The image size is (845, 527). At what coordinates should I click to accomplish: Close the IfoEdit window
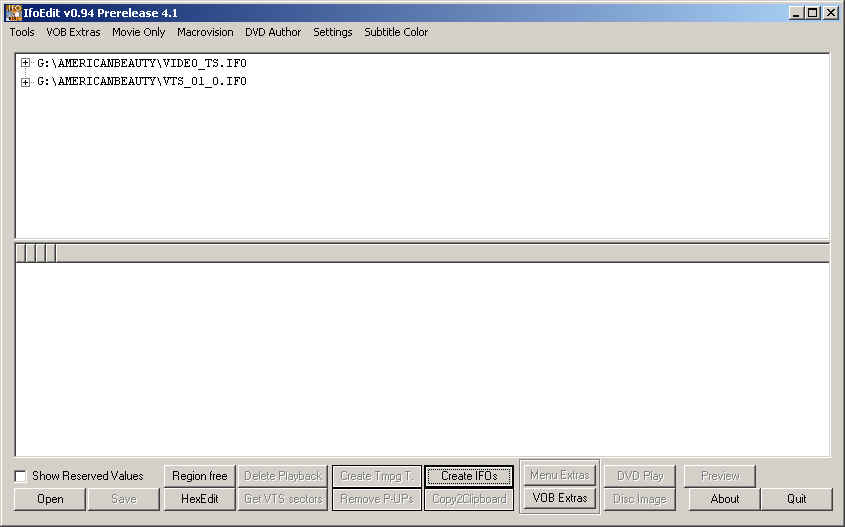(830, 13)
